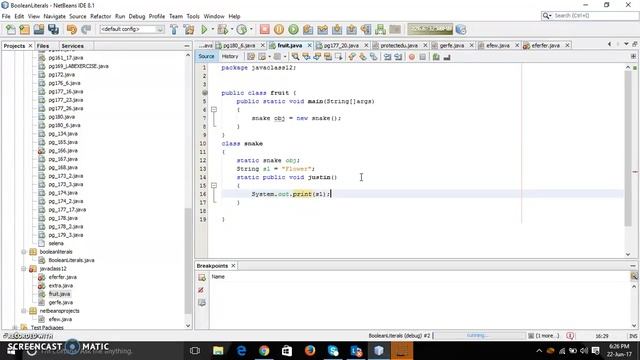Click the Step Into debugger icon
The height and width of the screenshot is (360, 640).
(x=322, y=29)
